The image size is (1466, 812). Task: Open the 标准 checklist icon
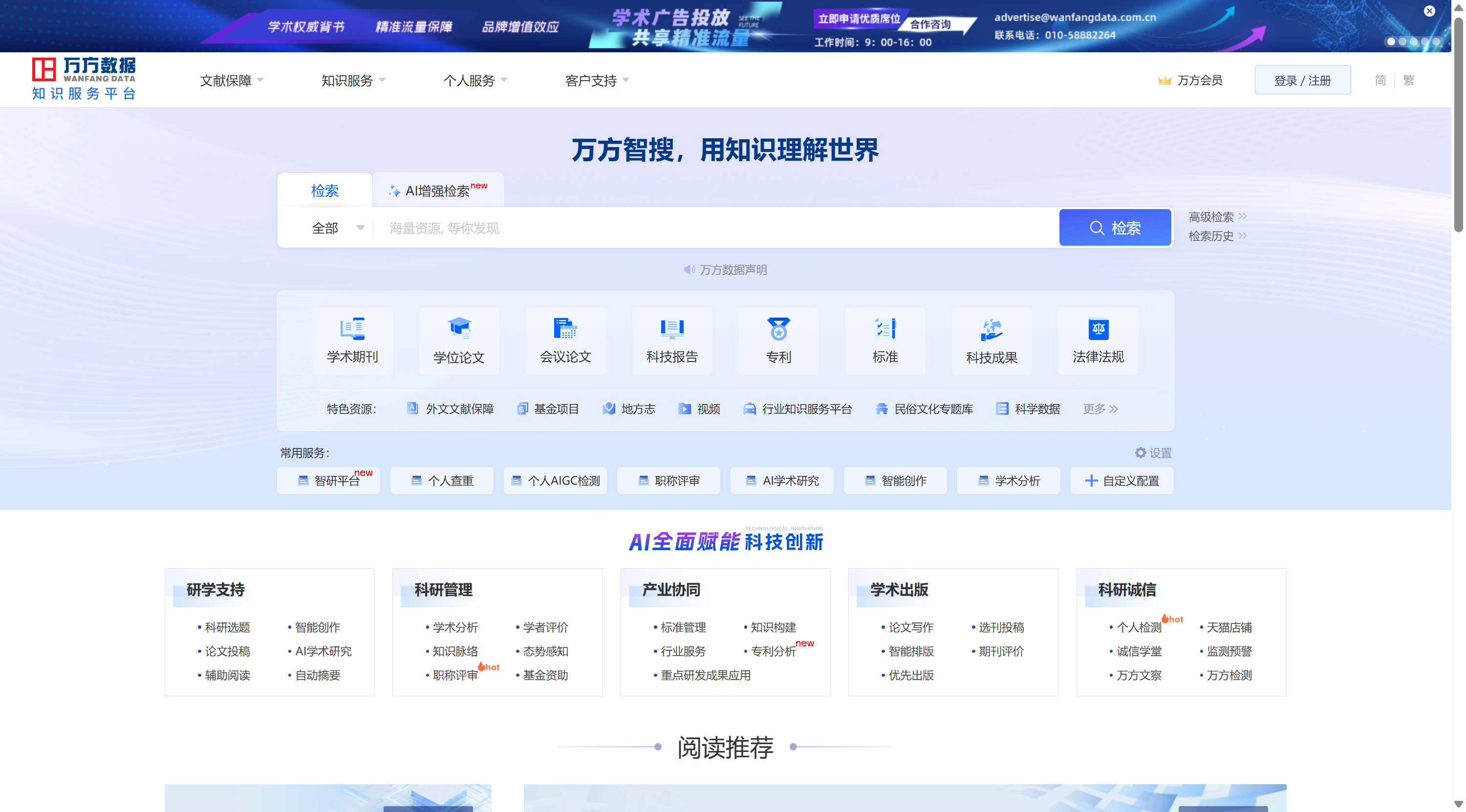point(884,328)
